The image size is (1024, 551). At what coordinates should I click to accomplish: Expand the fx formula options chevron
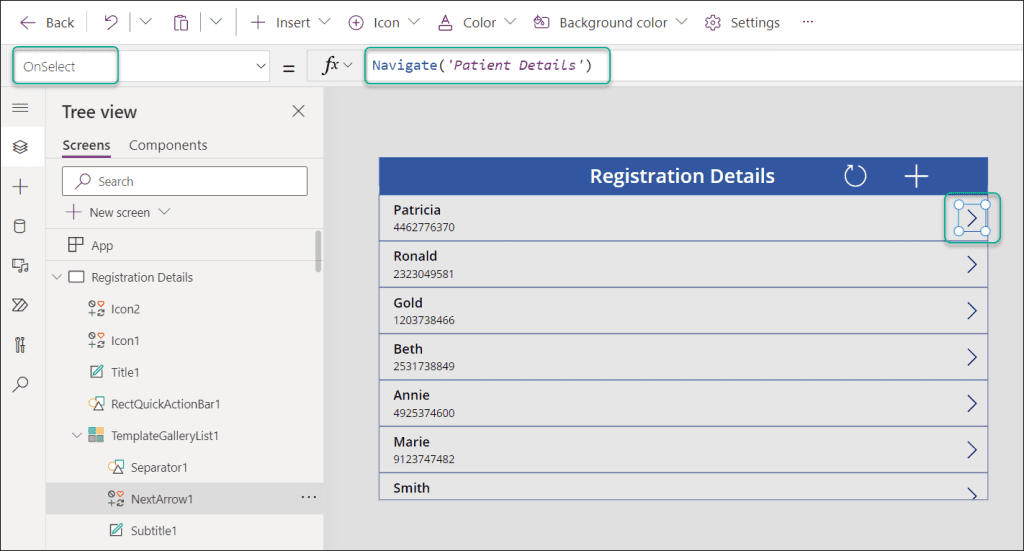click(348, 65)
